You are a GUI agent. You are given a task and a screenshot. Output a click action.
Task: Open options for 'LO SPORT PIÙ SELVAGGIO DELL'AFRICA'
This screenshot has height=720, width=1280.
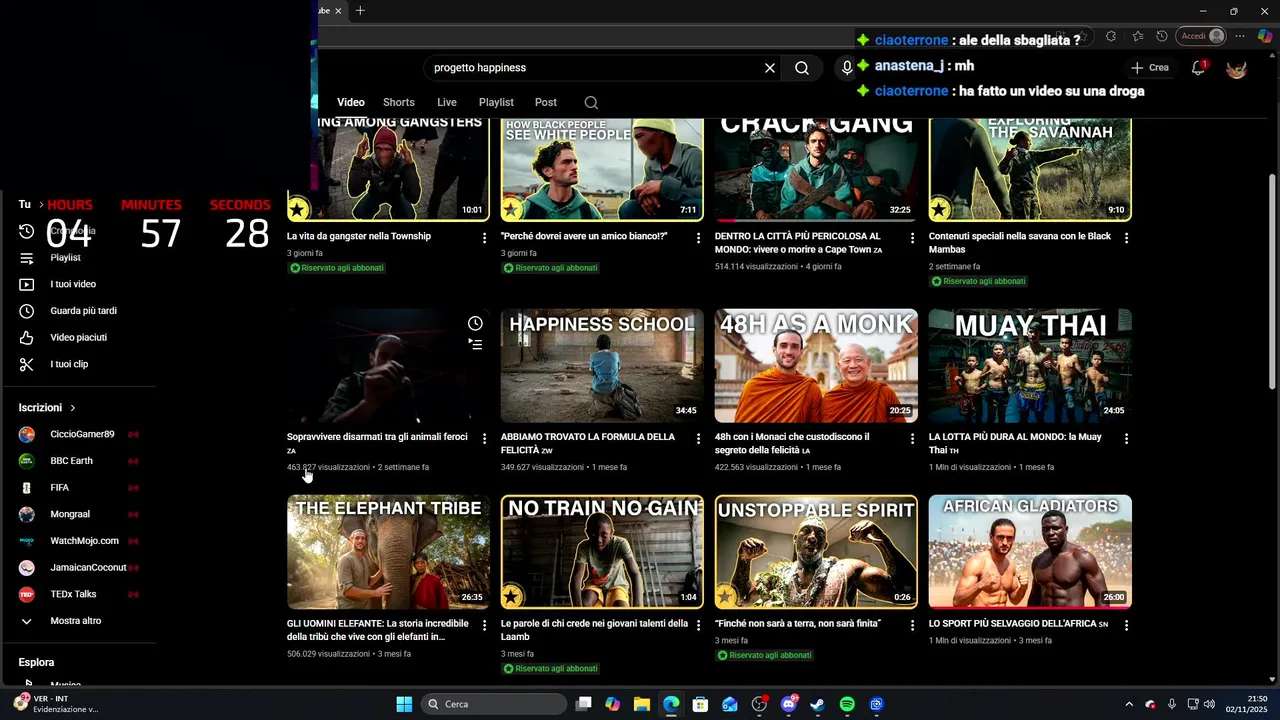tap(1127, 626)
